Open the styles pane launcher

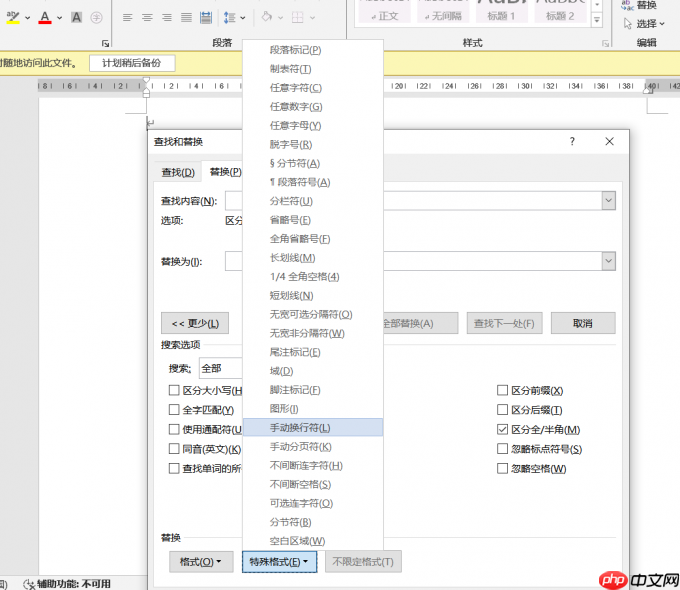606,43
